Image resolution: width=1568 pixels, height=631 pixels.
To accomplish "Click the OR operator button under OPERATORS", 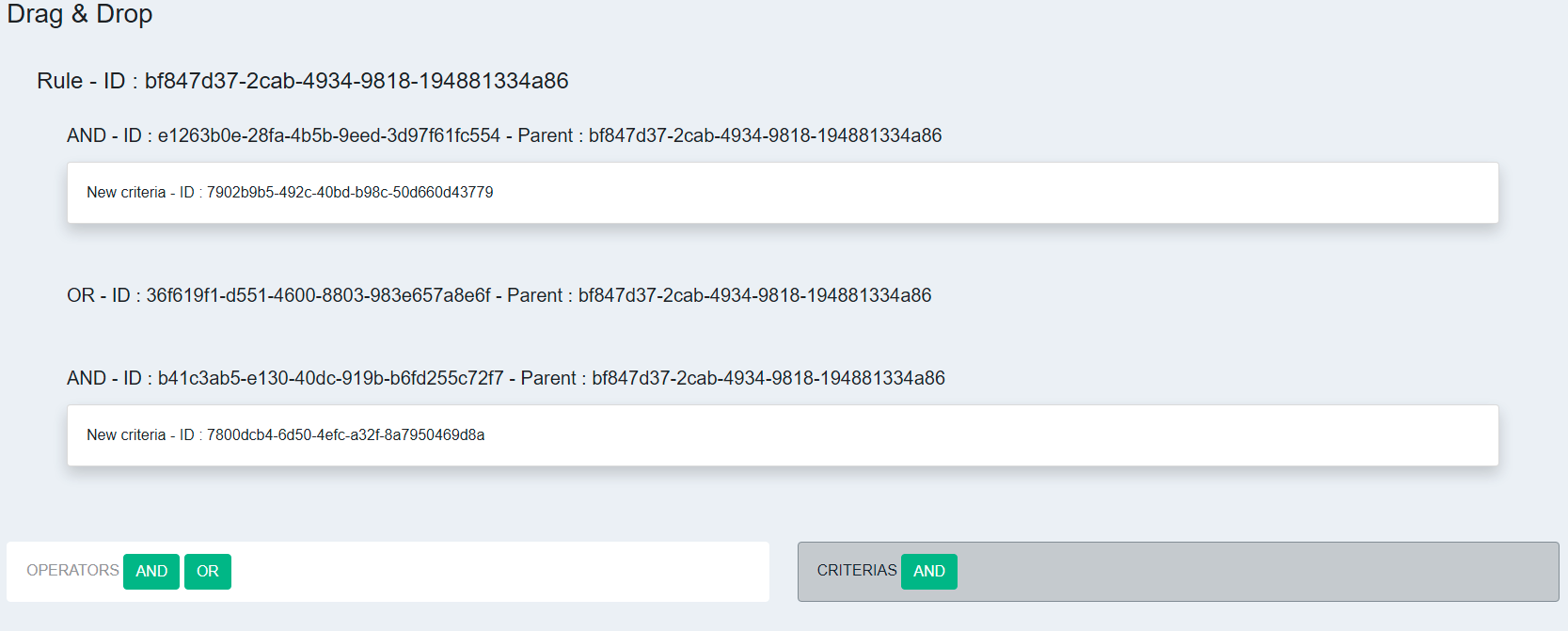I will (x=207, y=571).
